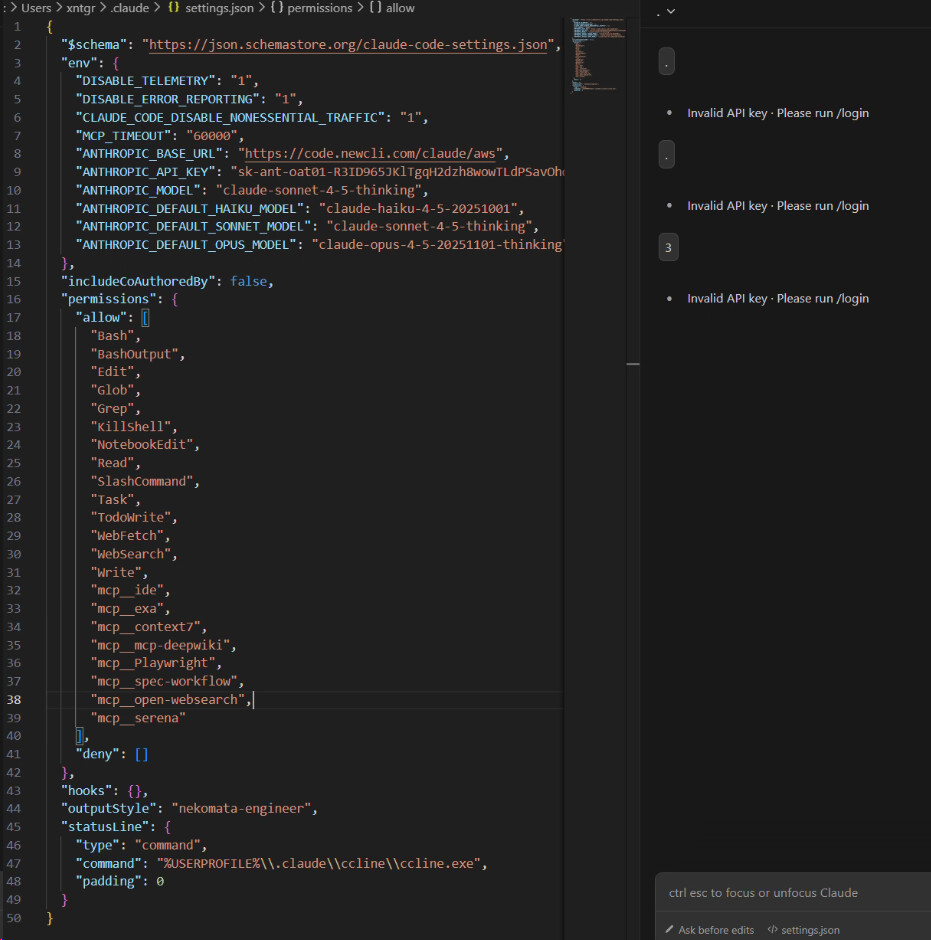Click the "mcp__mcp-deepwiki" entry
This screenshot has width=931, height=940.
160,646
